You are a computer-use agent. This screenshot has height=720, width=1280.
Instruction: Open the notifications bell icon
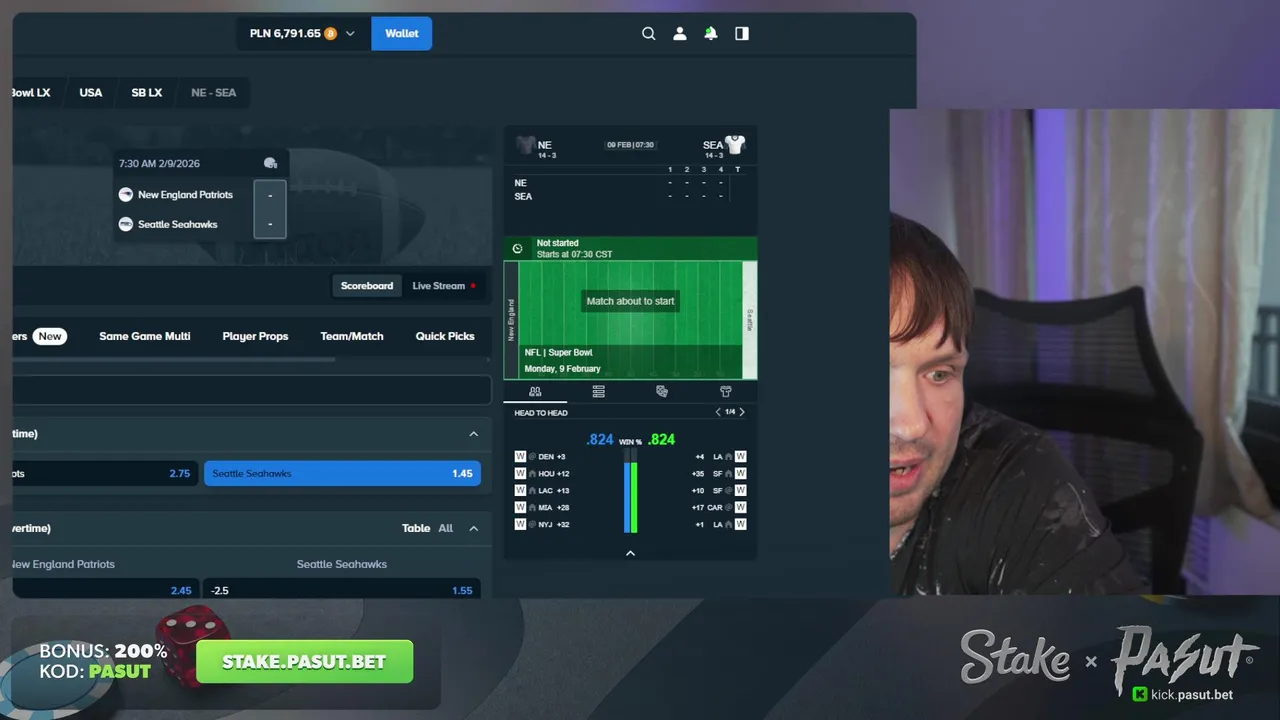(710, 33)
